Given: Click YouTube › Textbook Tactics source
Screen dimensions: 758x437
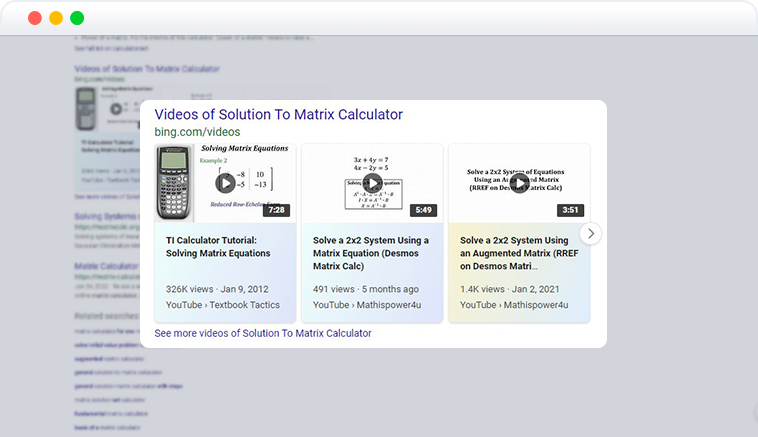Looking at the screenshot, I should click(x=223, y=305).
